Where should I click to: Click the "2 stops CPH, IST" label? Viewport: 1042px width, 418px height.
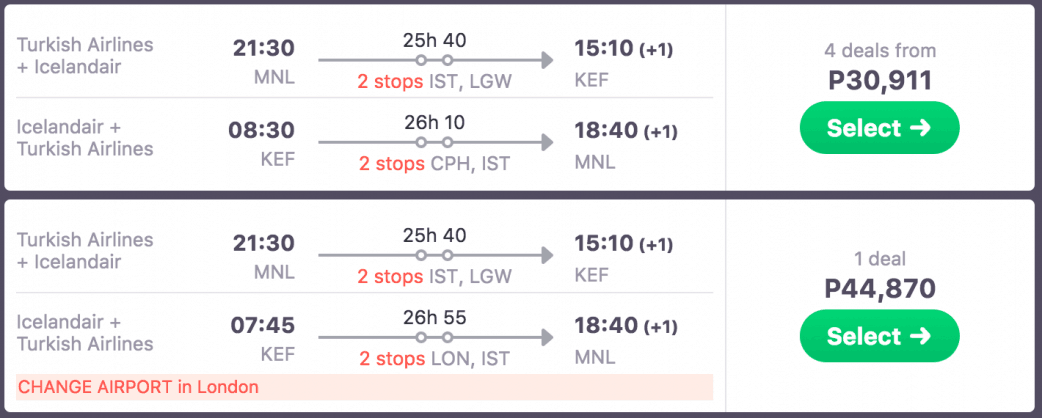434,163
